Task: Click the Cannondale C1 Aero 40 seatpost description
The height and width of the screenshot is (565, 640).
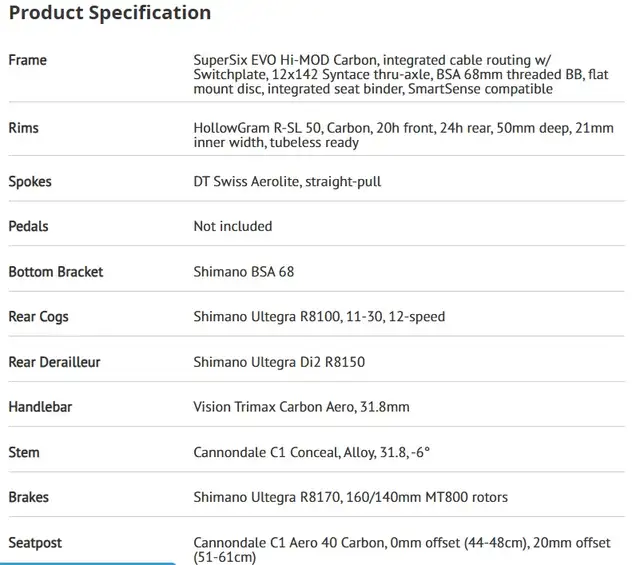Action: [401, 549]
